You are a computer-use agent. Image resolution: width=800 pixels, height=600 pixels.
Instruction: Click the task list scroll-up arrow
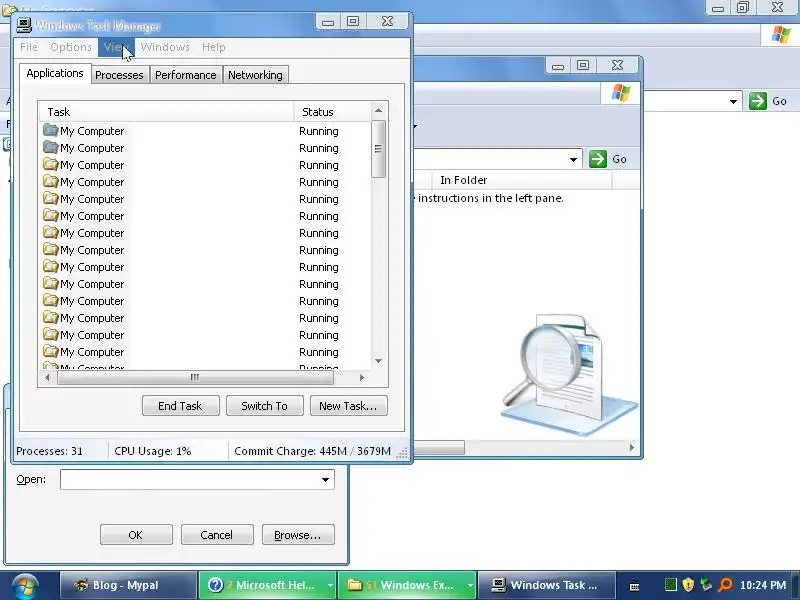[x=378, y=110]
